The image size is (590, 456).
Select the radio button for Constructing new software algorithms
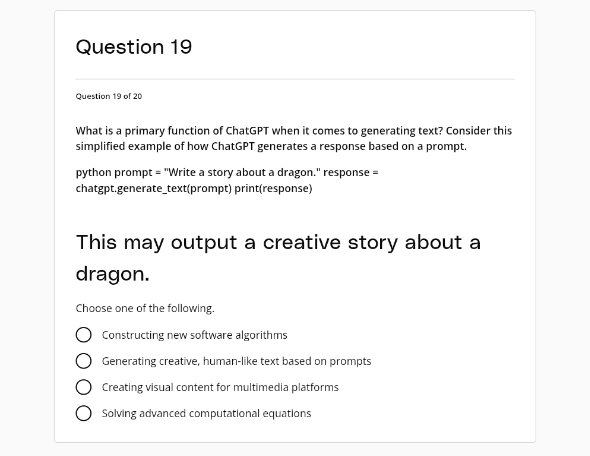84,335
